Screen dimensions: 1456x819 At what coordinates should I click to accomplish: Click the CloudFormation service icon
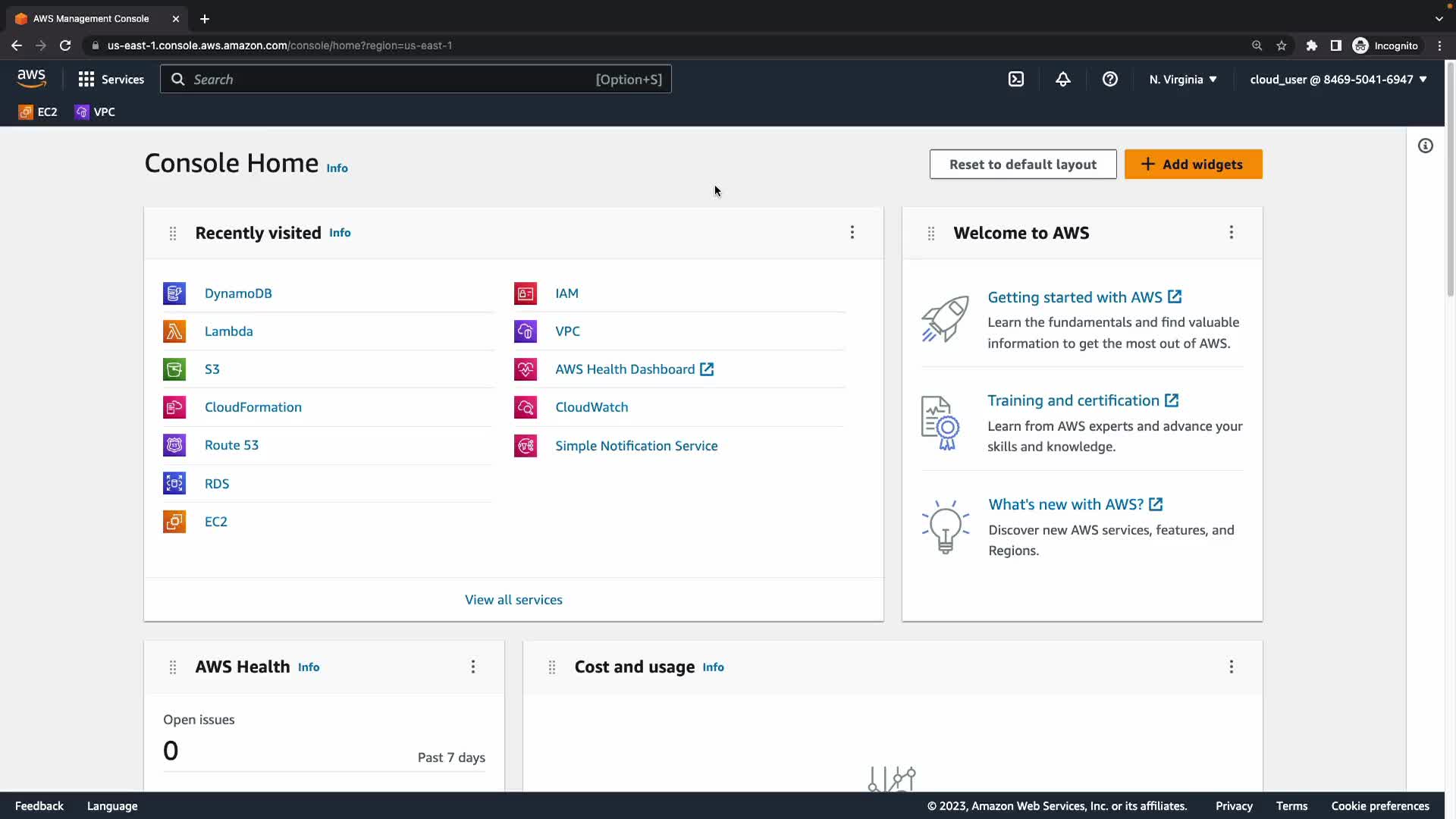(174, 407)
